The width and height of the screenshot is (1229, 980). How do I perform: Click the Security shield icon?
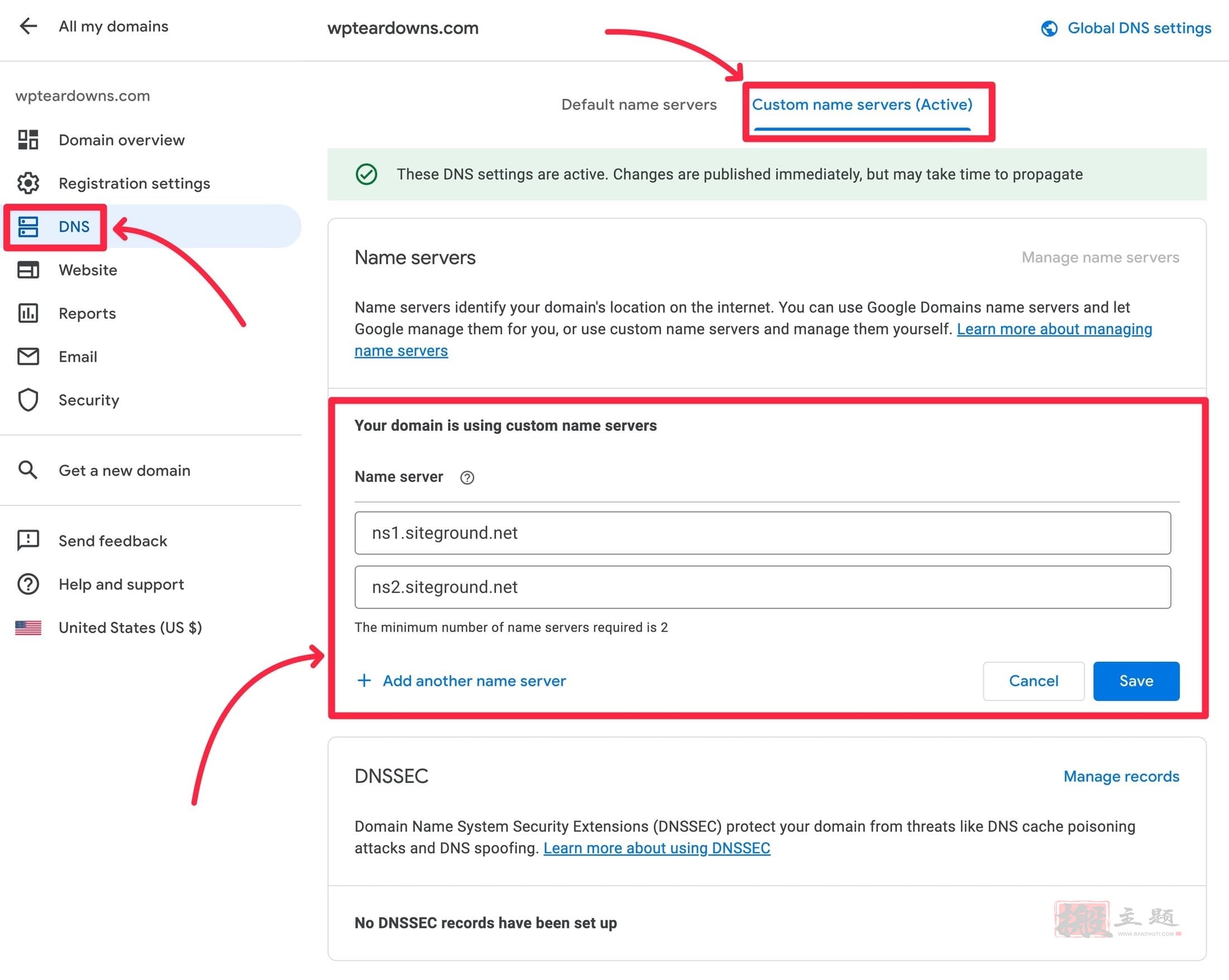pos(28,399)
